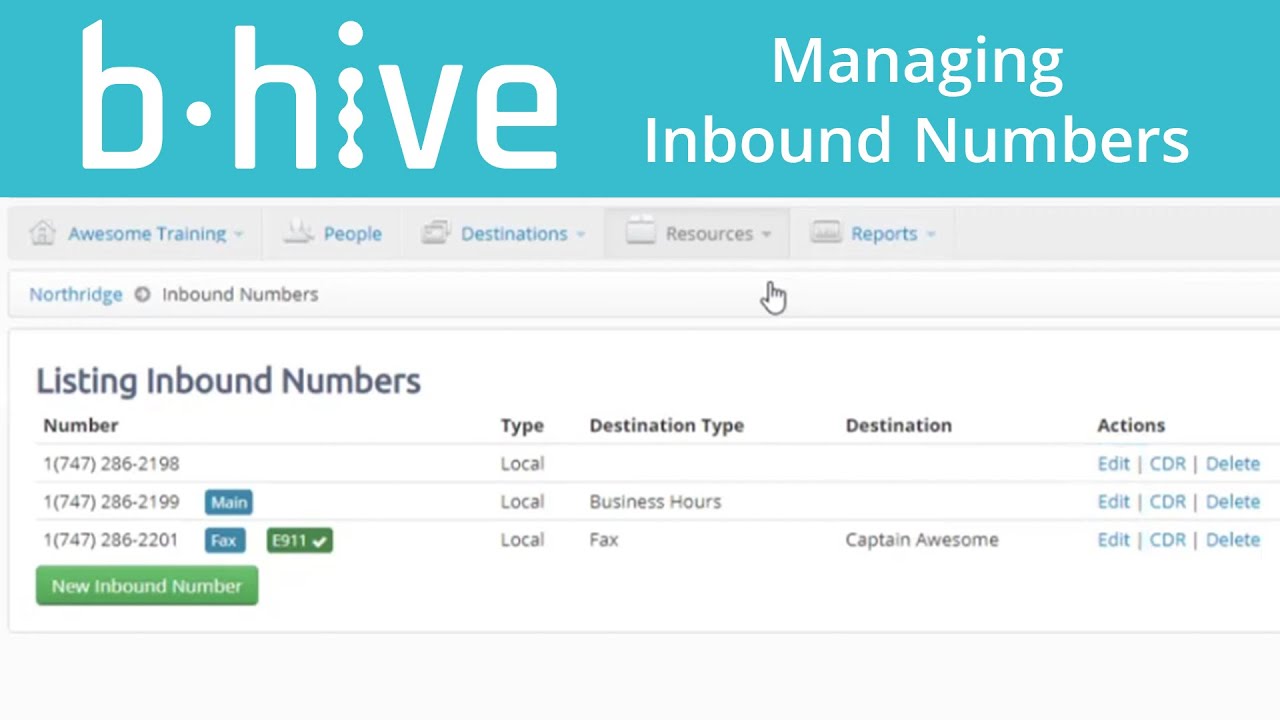
Task: Click the green E911 checkmark badge
Action: (x=299, y=540)
